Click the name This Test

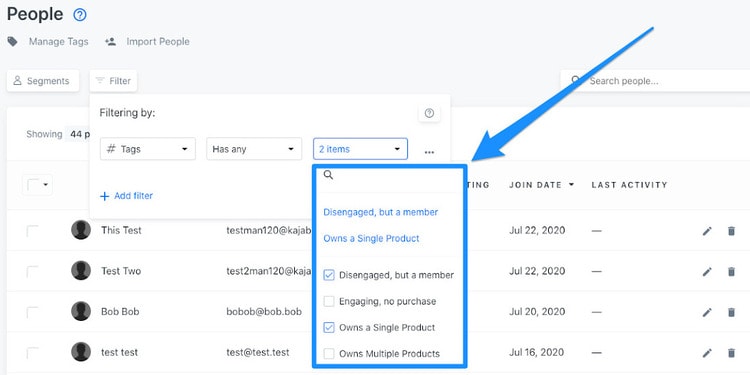121,230
